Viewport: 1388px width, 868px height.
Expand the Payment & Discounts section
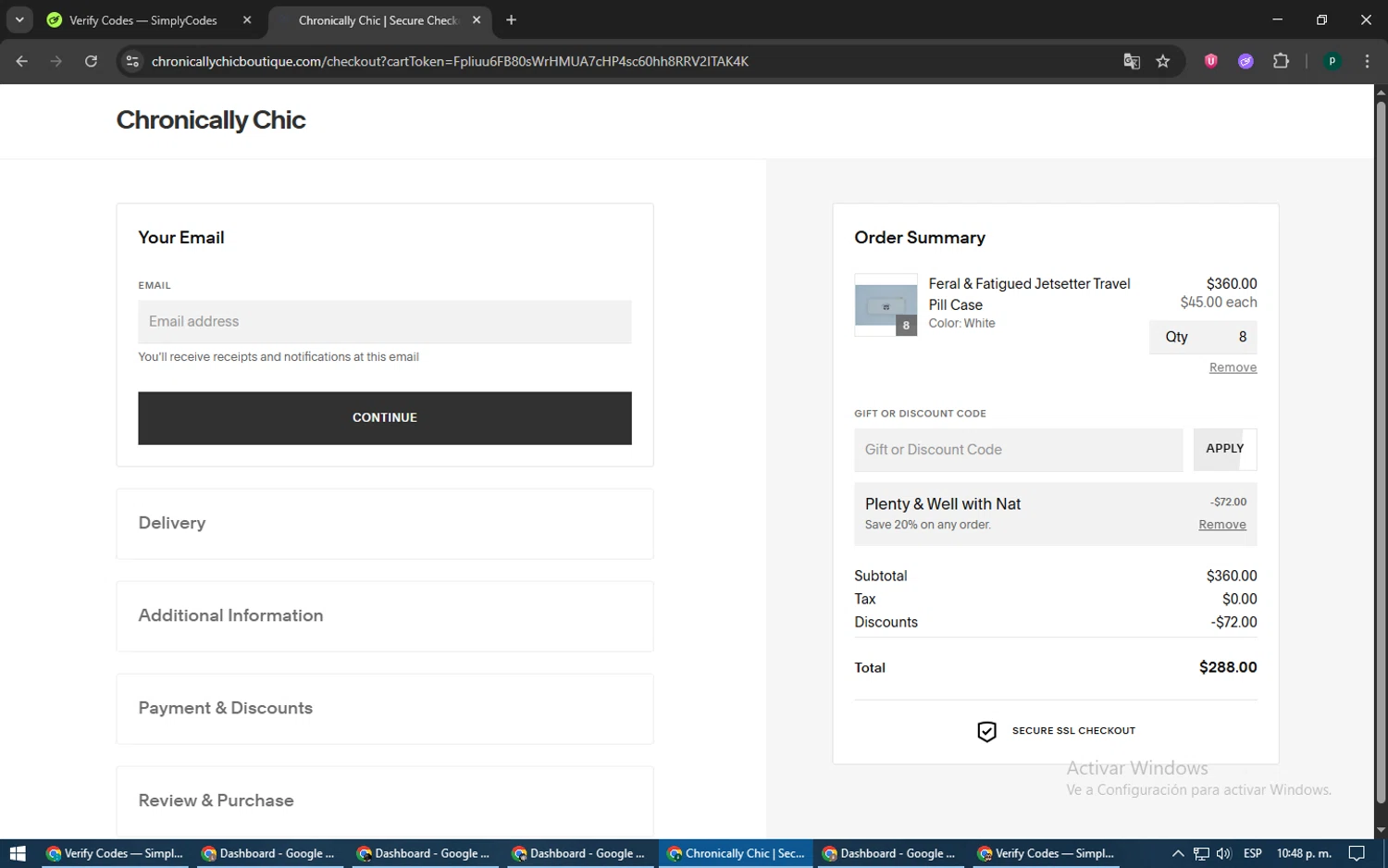pyautogui.click(x=385, y=709)
